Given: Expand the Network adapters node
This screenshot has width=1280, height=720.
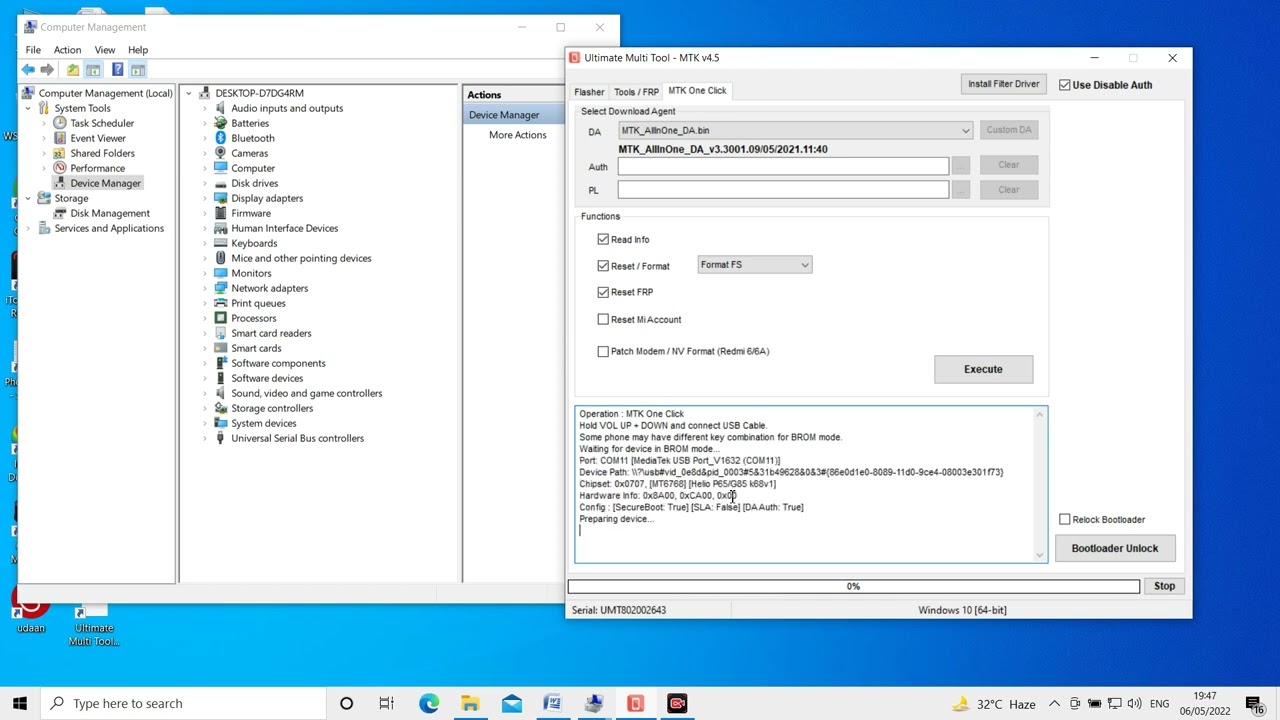Looking at the screenshot, I should click(x=205, y=288).
